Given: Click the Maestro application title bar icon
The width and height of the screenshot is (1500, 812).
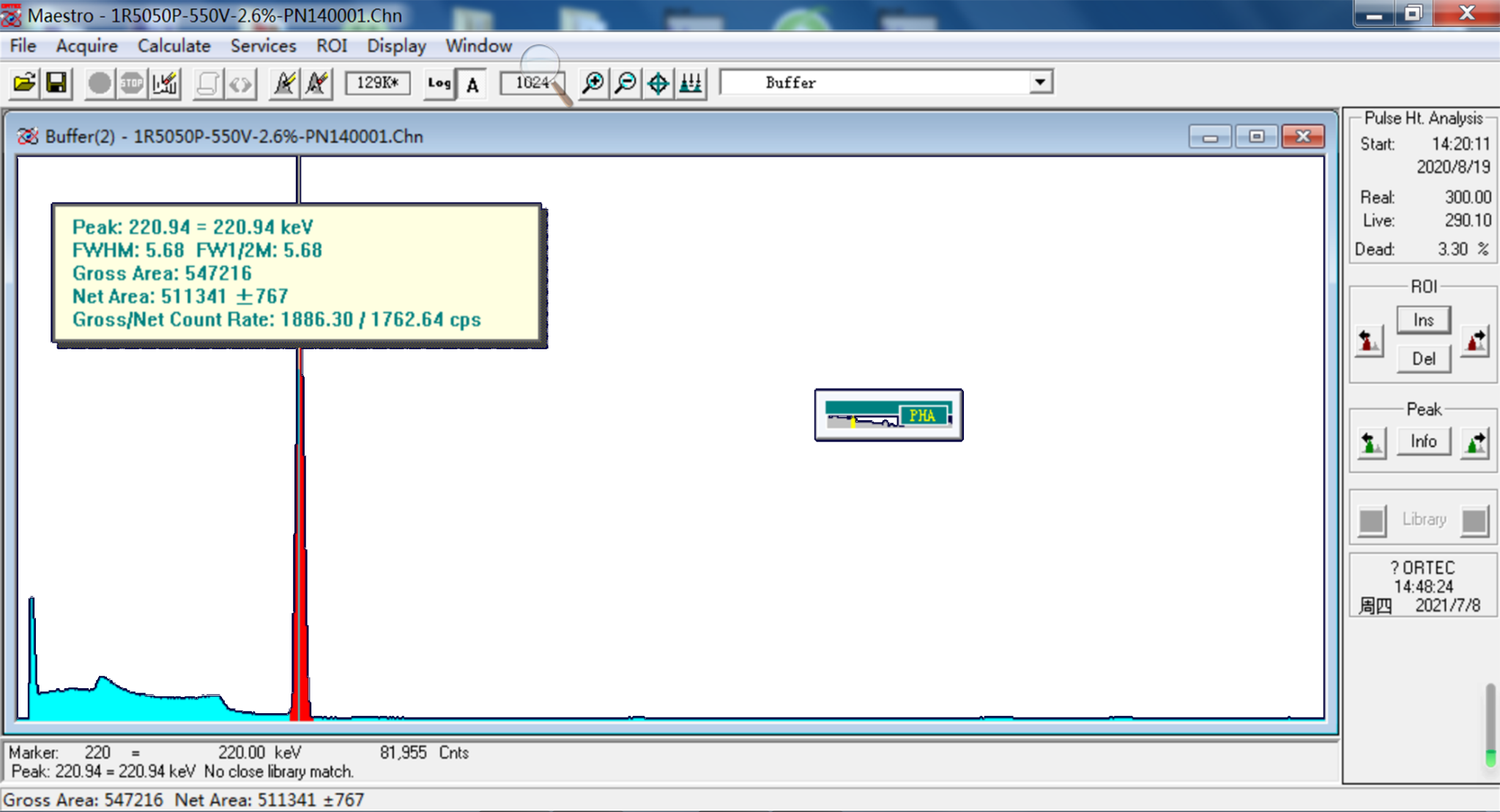Looking at the screenshot, I should coord(10,15).
